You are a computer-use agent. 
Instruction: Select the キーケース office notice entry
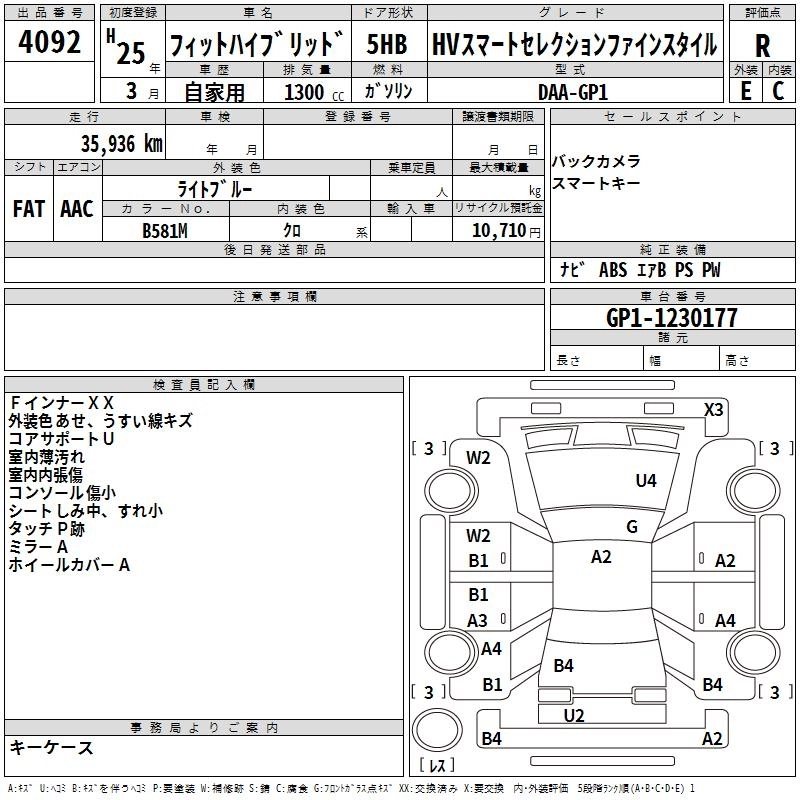(x=51, y=747)
